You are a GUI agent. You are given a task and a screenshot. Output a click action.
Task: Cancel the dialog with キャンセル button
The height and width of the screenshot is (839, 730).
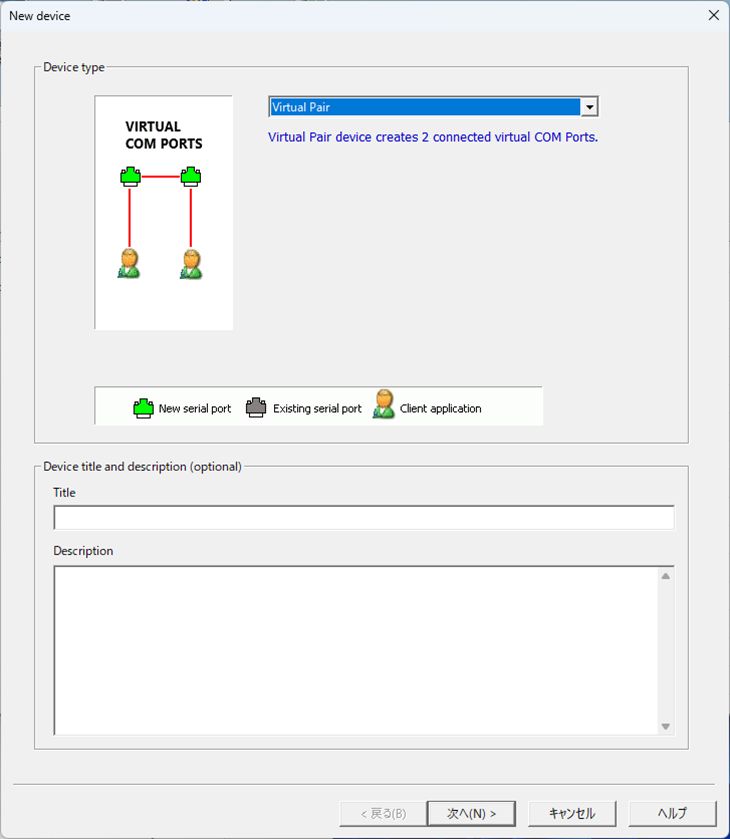pyautogui.click(x=572, y=813)
